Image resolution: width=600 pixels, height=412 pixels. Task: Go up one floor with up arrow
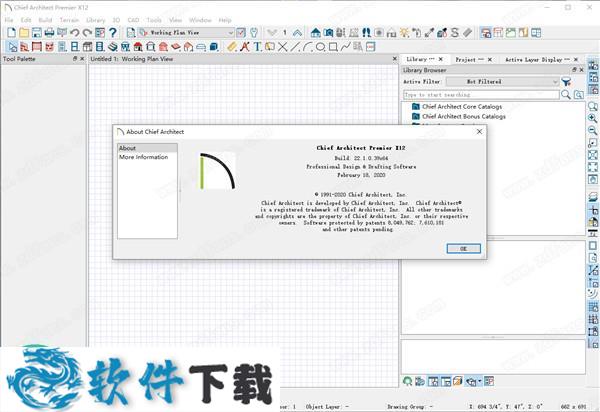tap(297, 33)
